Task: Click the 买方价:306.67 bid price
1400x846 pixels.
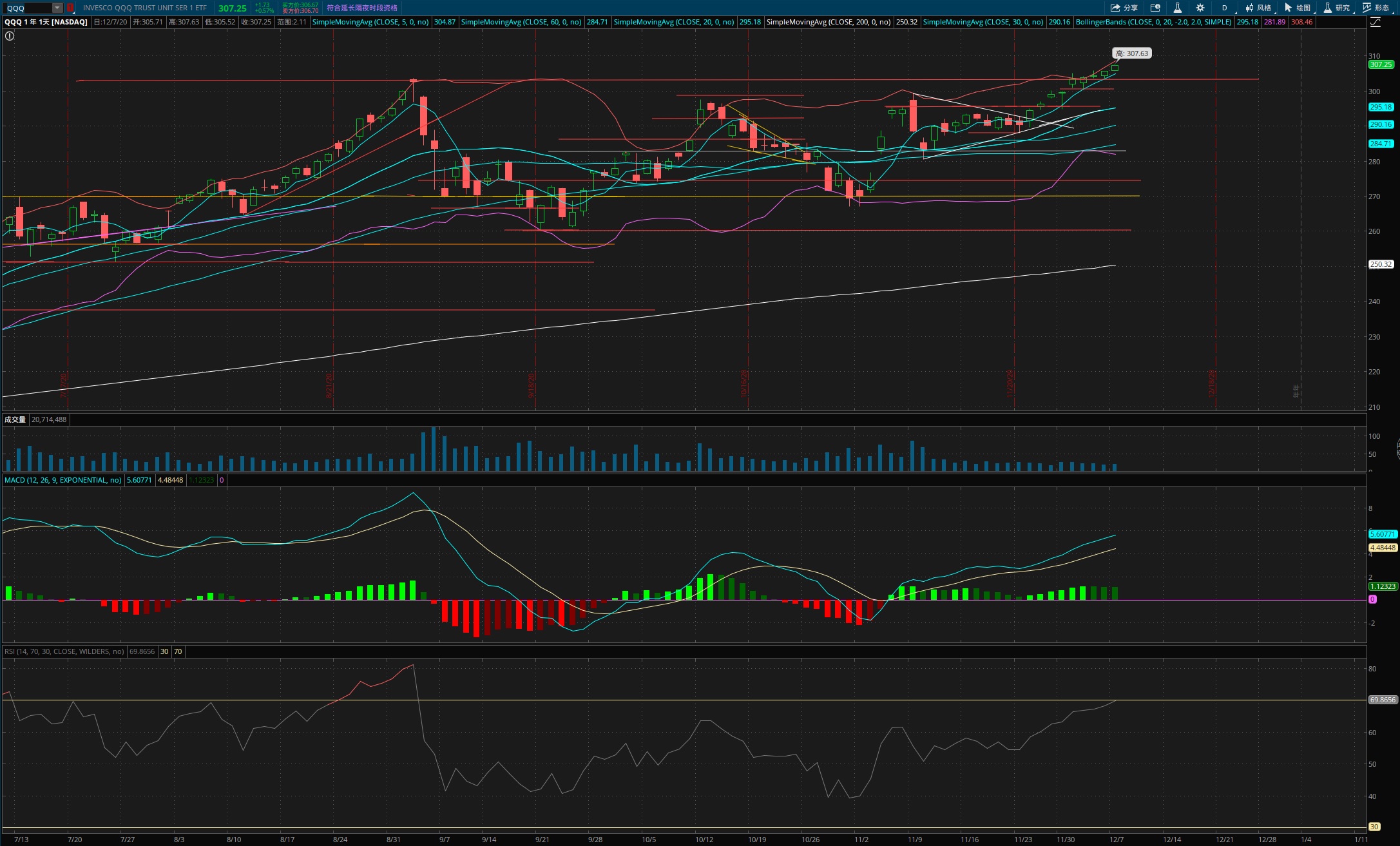Action: click(300, 5)
